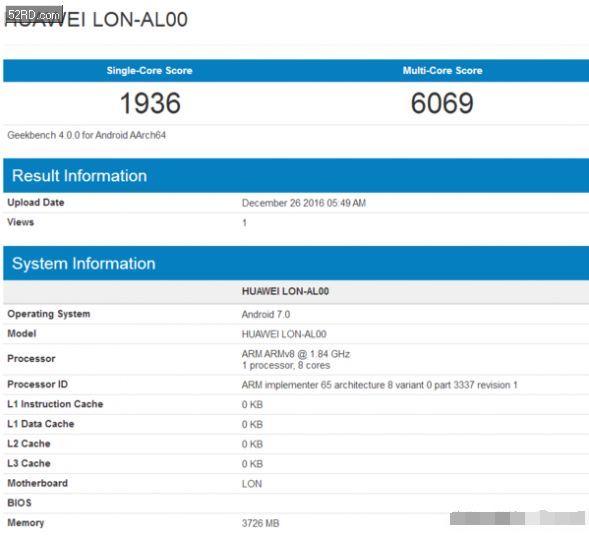Viewport: 589px width, 547px height.
Task: Click the multi-core score 6069
Action: [x=442, y=103]
